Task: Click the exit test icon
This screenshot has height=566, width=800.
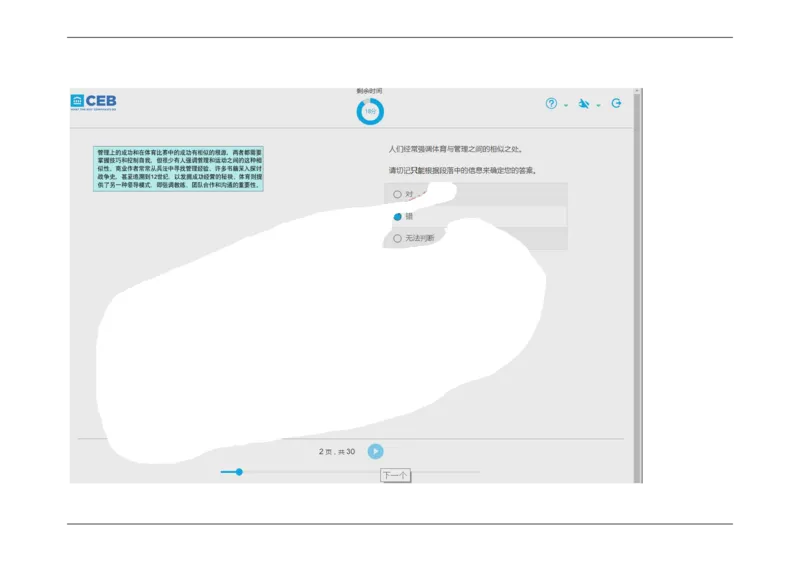Action: [x=616, y=103]
